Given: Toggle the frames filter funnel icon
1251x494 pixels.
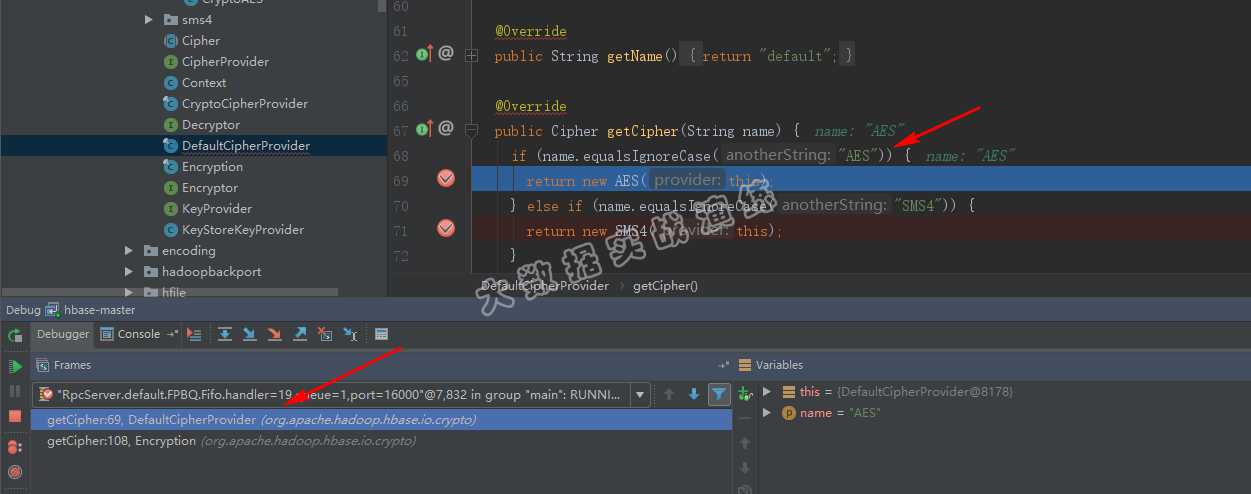Looking at the screenshot, I should [x=718, y=395].
